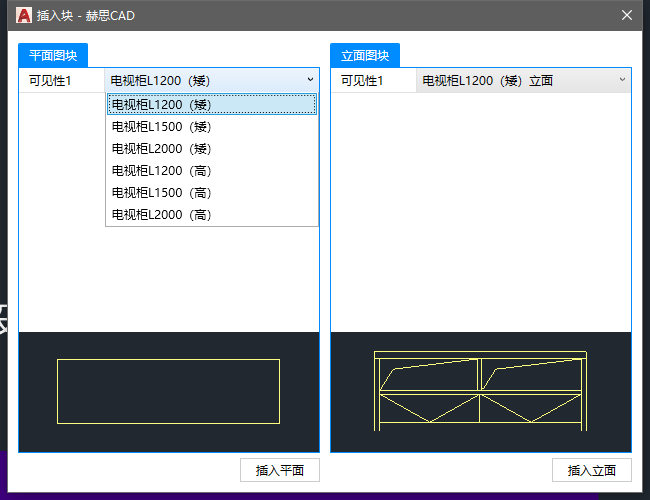
Task: Choose 电视柜L2000（矮） from the list
Action: pos(212,148)
